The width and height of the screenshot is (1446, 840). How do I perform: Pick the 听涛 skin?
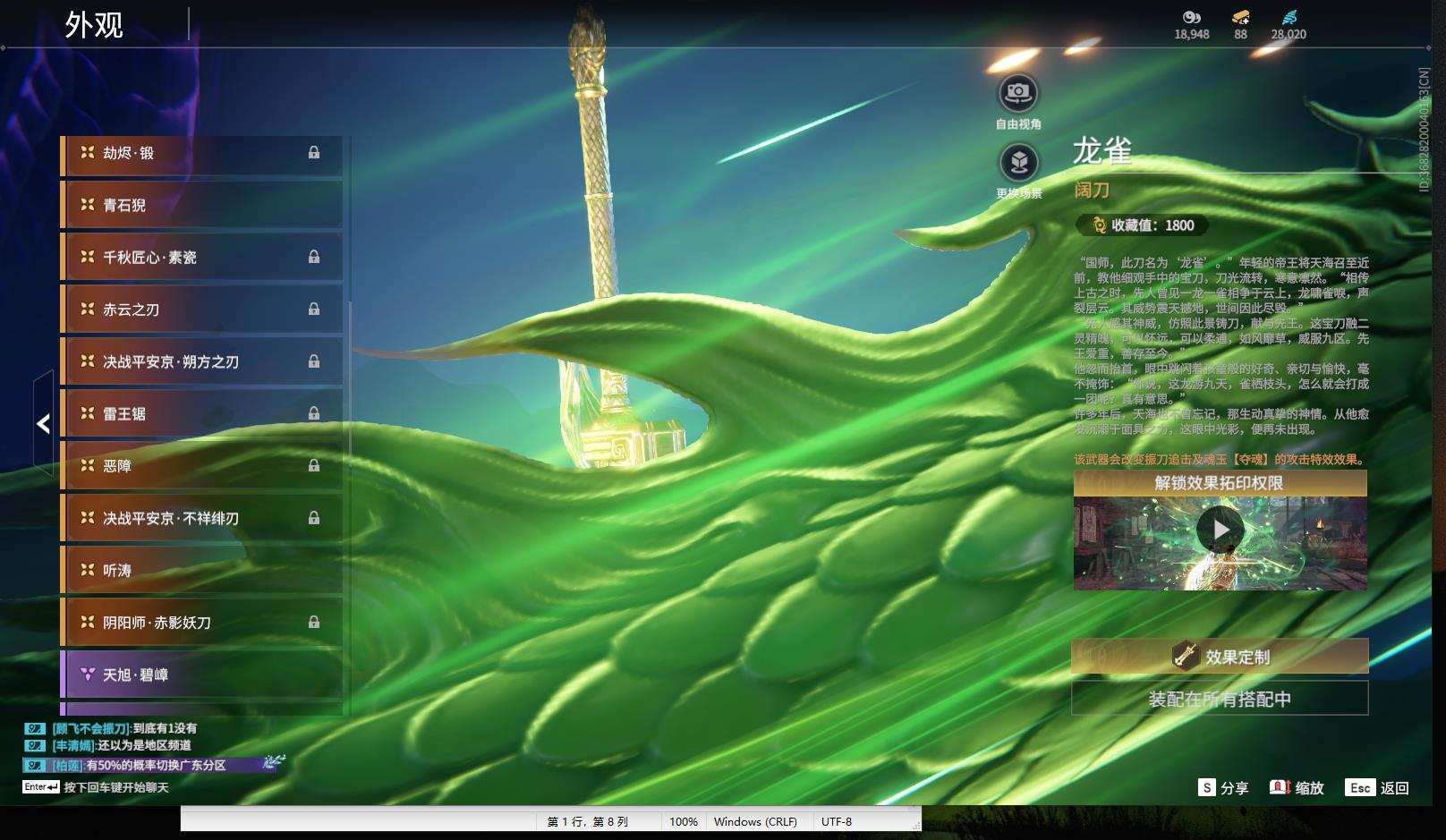point(201,570)
